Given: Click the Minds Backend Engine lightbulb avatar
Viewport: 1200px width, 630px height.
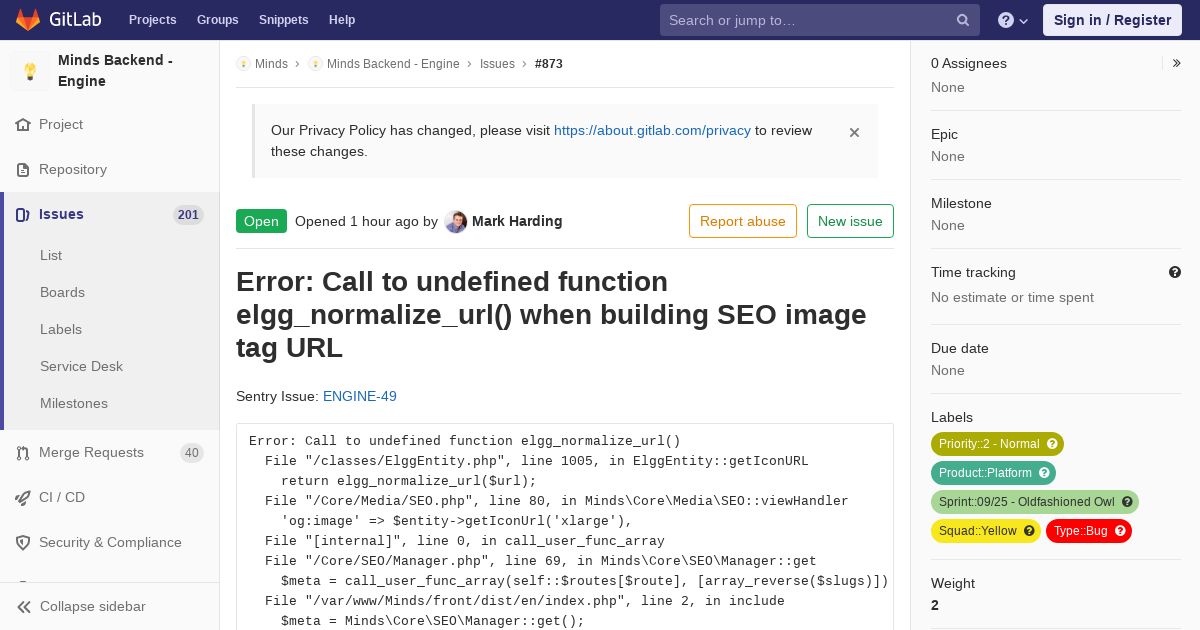Looking at the screenshot, I should pyautogui.click(x=30, y=71).
